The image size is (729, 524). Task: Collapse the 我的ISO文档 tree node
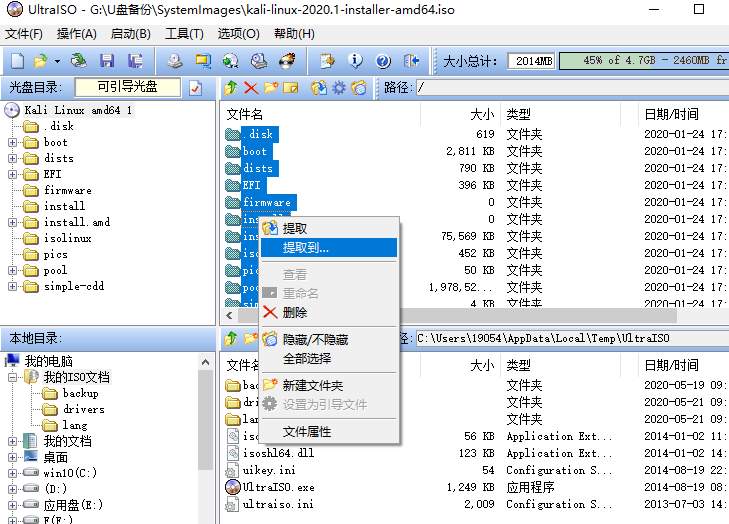tap(13, 377)
